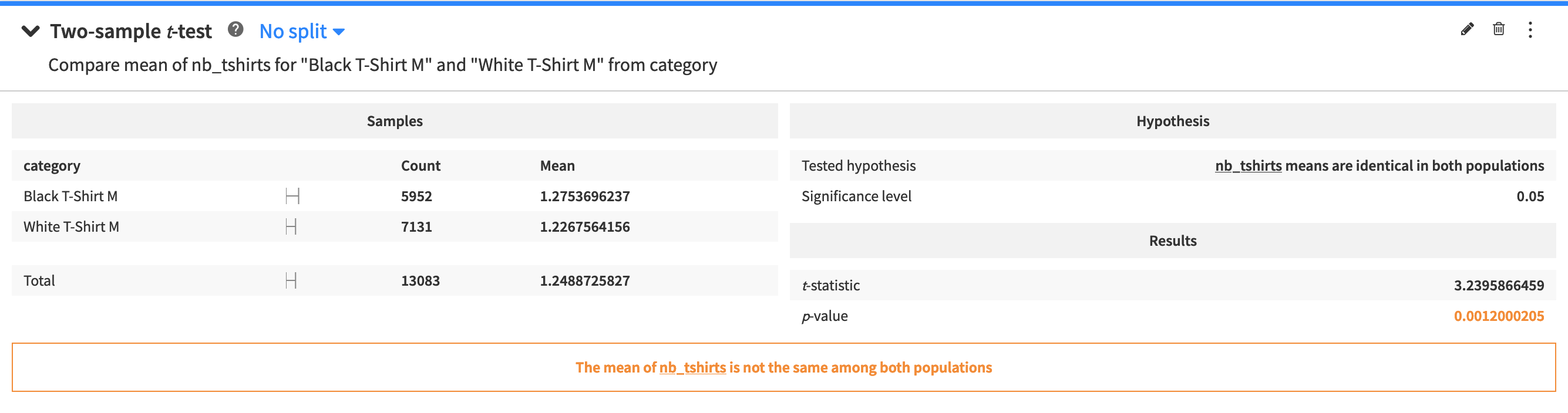Select the White T-Shirt M row

[x=395, y=227]
